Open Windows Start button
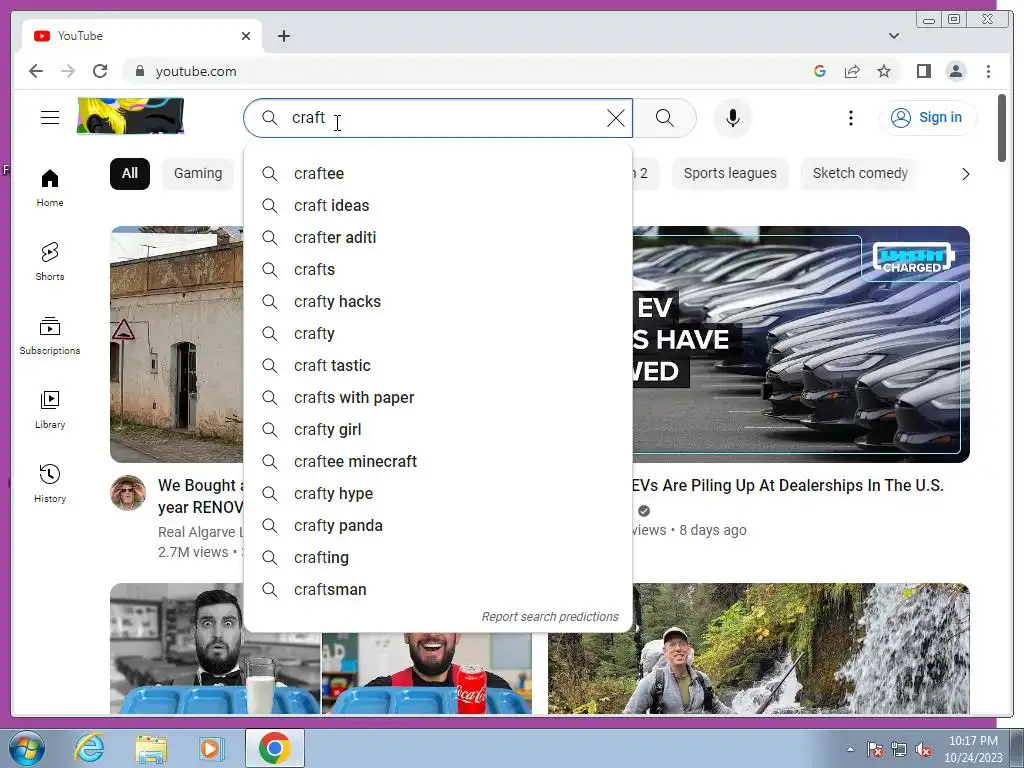Viewport: 1024px width, 768px height. (x=27, y=748)
